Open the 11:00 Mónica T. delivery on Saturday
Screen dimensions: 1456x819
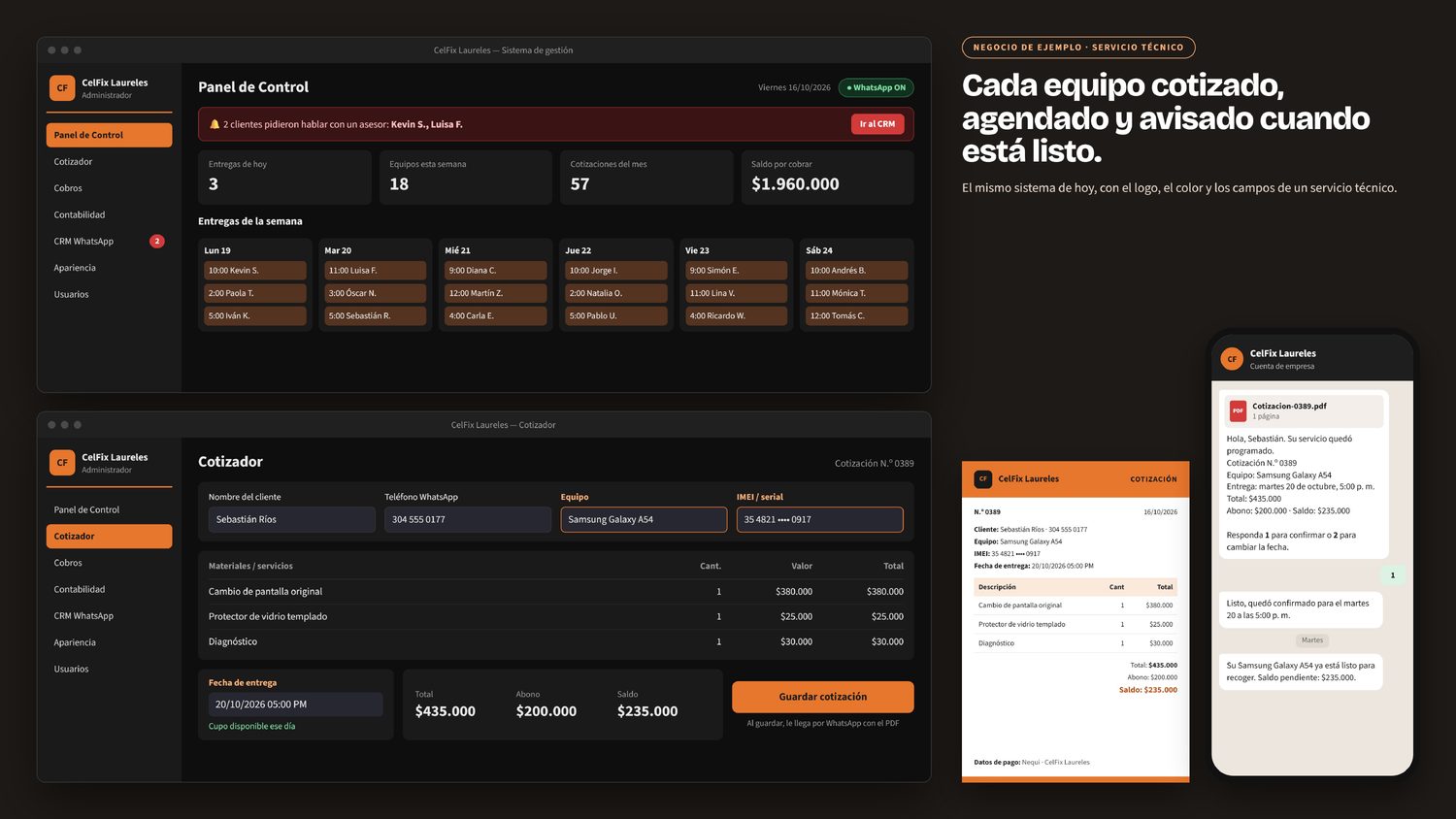click(857, 293)
